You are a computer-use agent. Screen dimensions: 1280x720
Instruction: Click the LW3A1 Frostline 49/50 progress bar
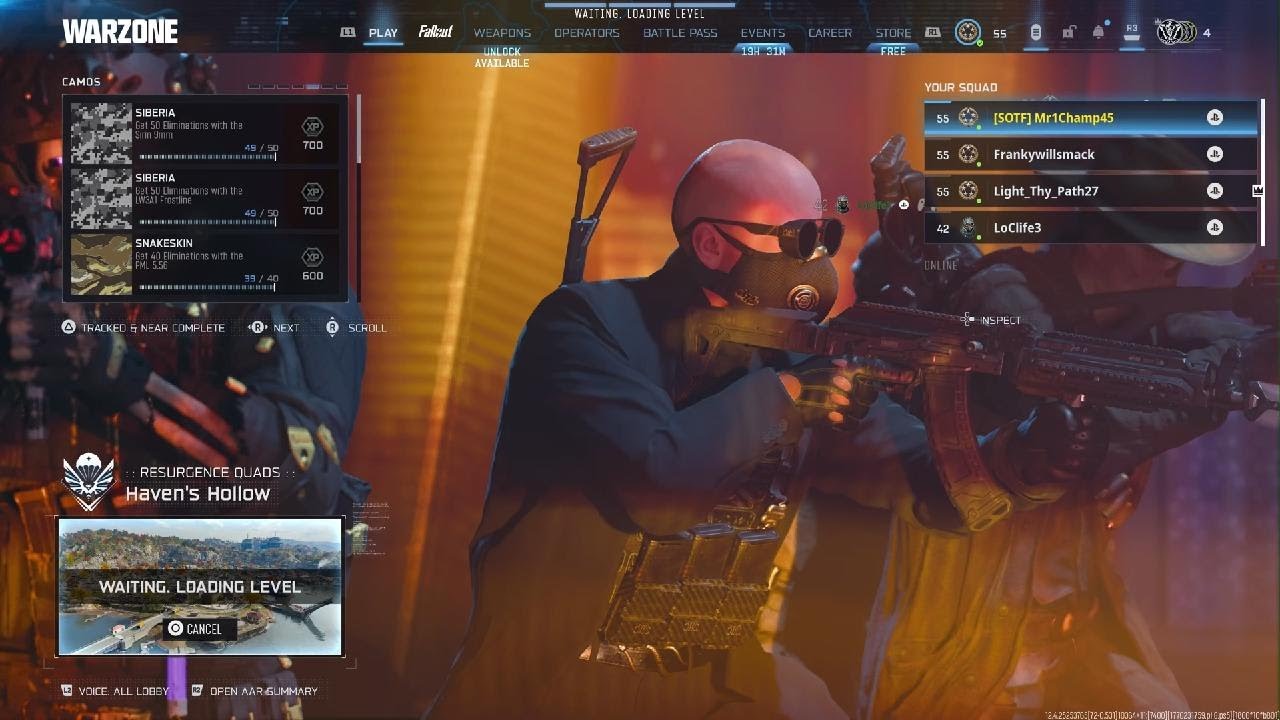click(208, 222)
